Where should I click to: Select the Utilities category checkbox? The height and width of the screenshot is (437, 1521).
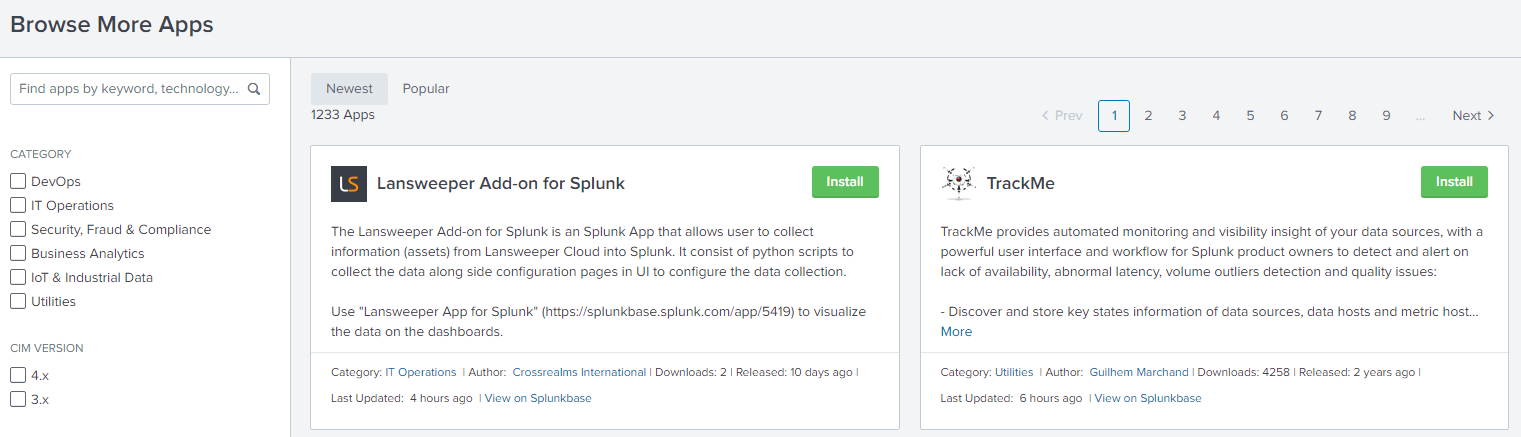18,302
